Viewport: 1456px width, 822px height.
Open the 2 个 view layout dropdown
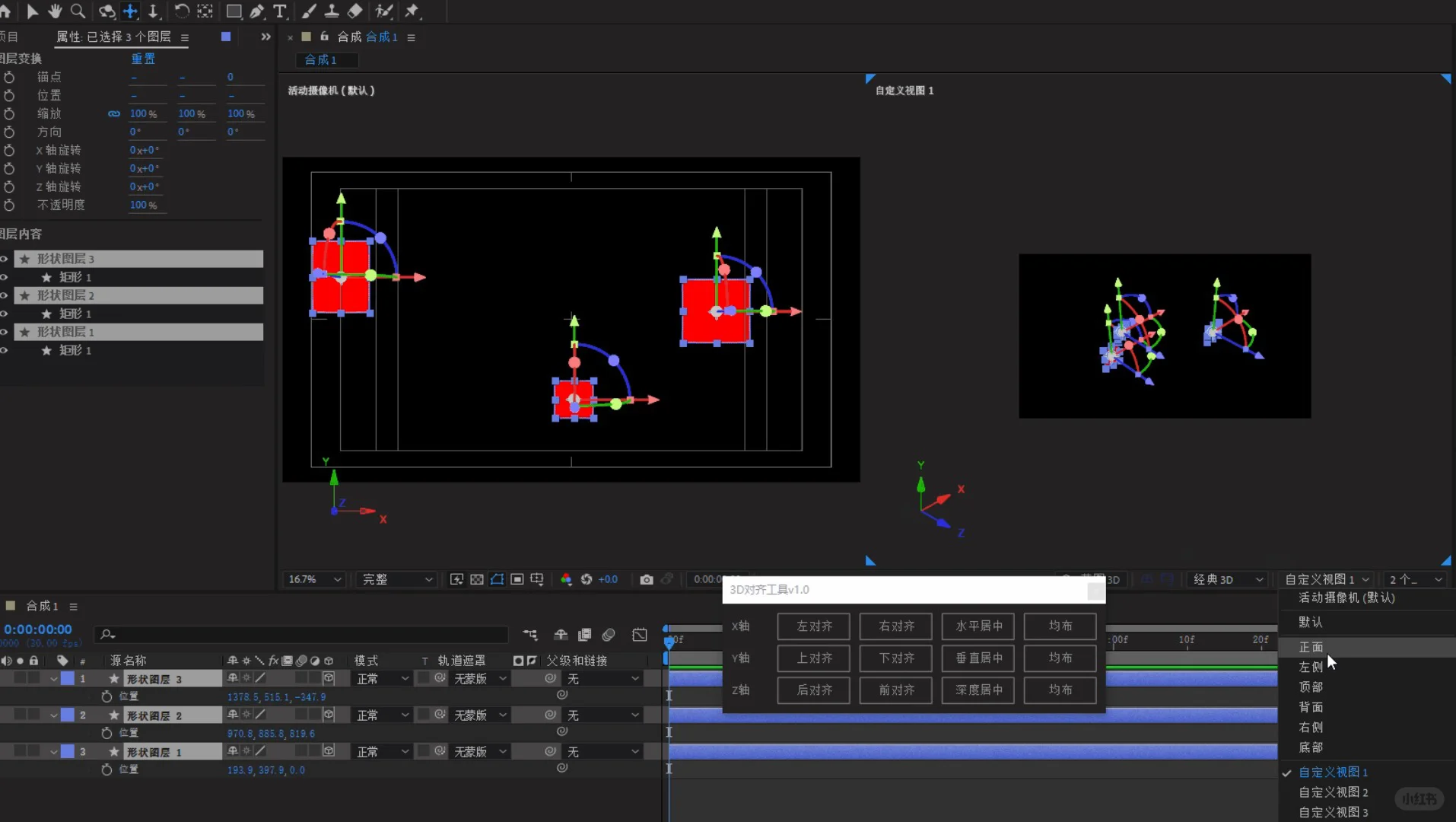[1416, 579]
